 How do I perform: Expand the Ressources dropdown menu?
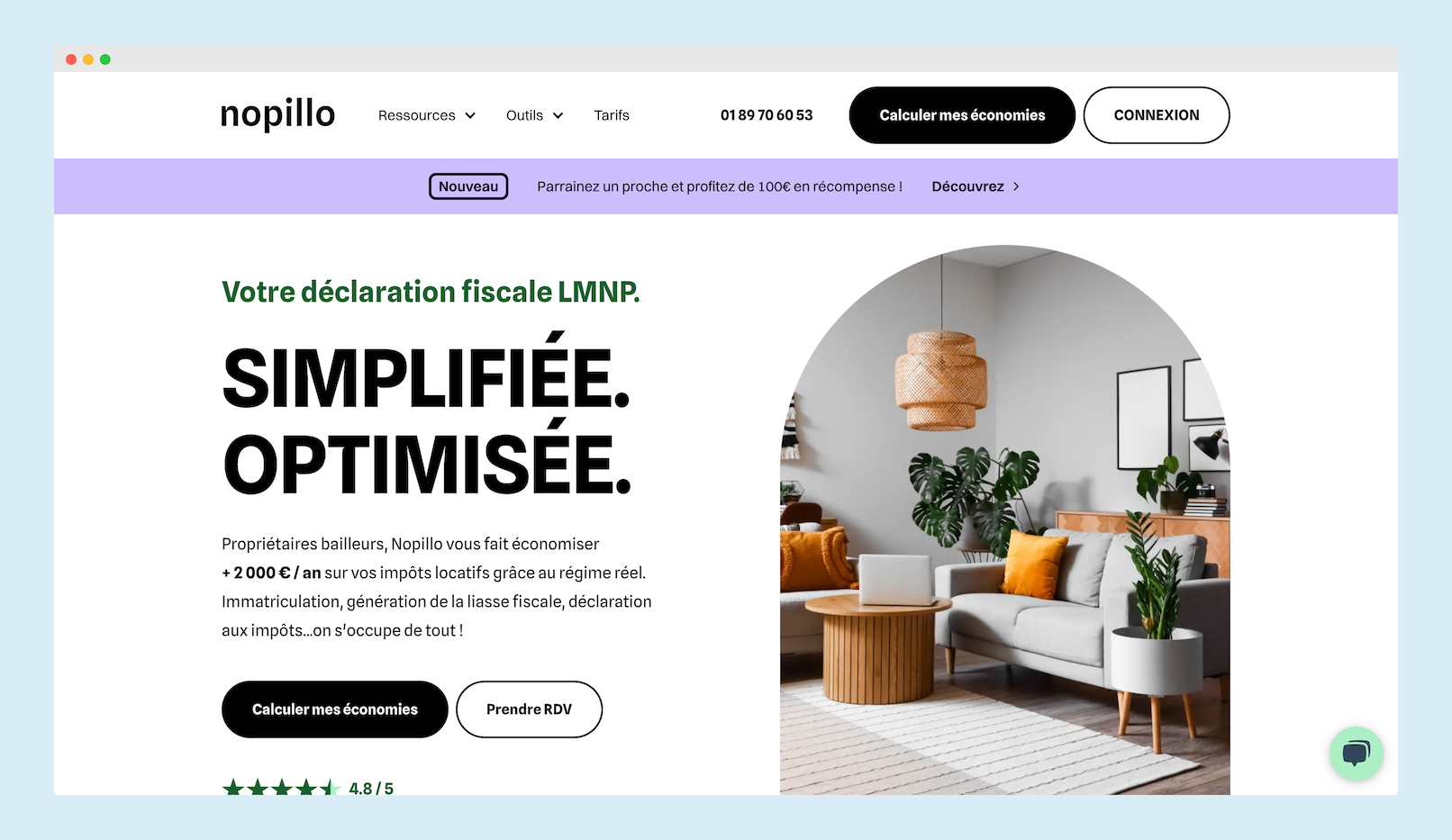pos(426,115)
